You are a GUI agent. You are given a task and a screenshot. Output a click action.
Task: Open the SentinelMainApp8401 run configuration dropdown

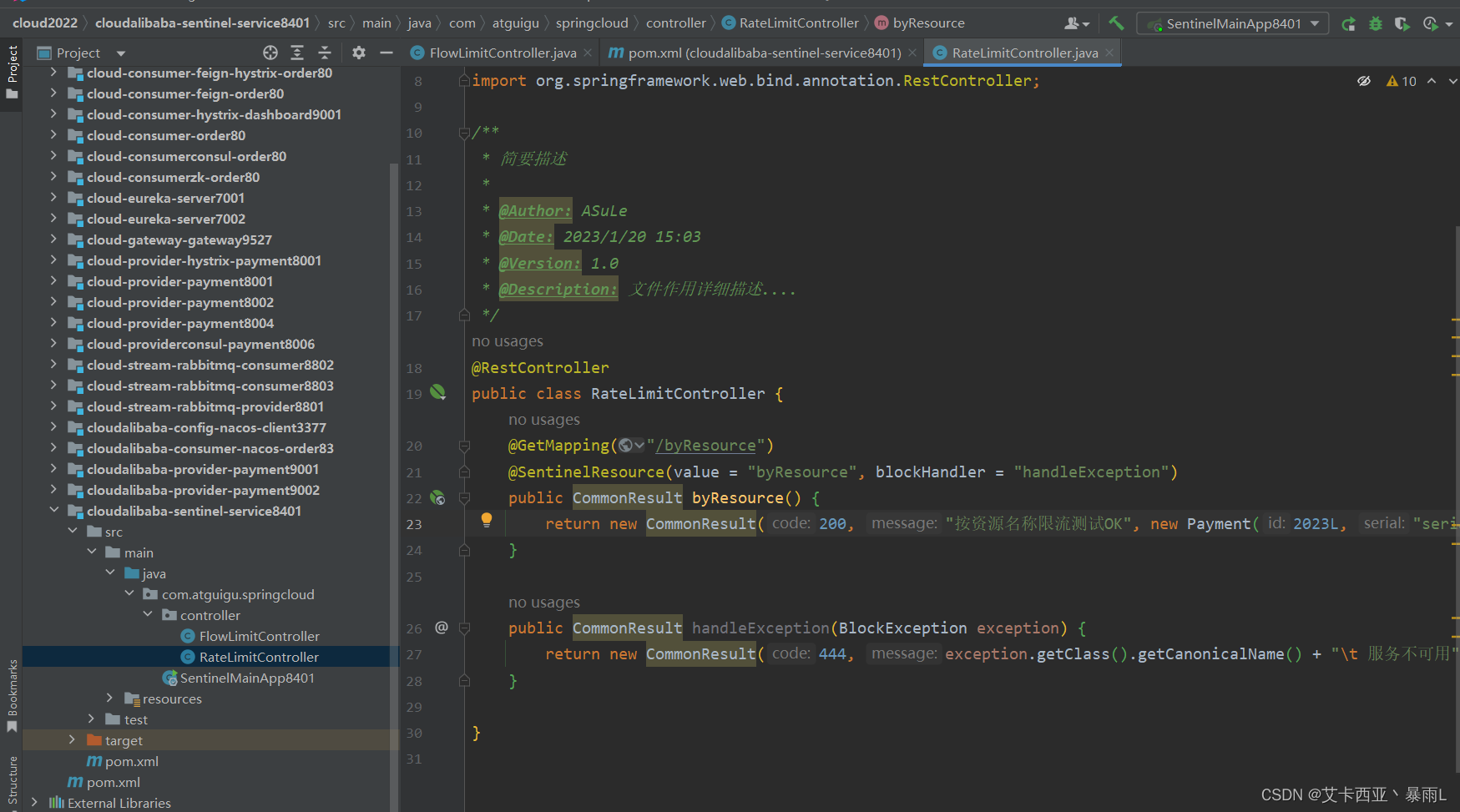[x=1232, y=23]
